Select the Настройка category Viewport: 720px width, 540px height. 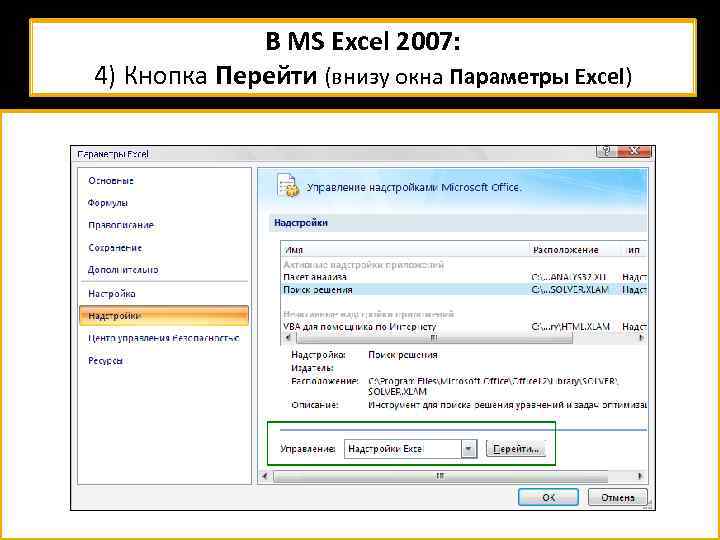(112, 294)
